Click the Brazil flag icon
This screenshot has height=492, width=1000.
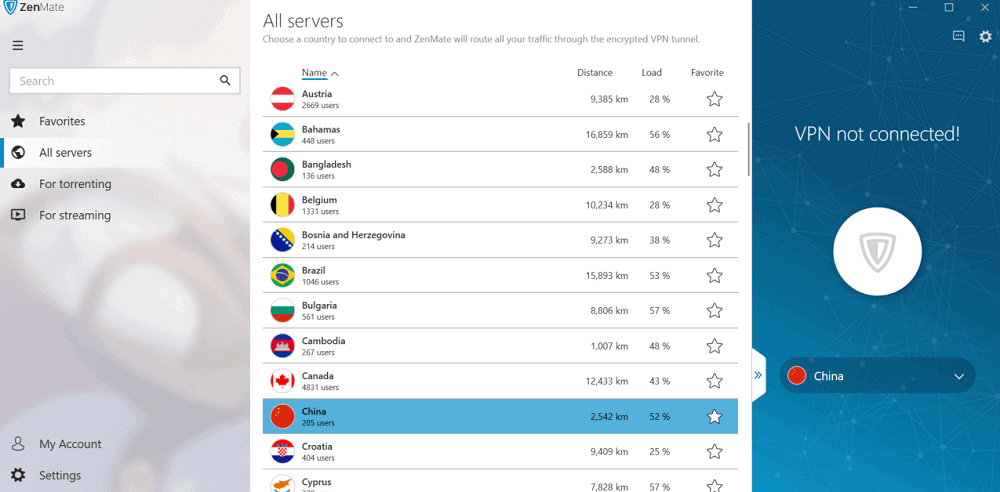point(282,275)
